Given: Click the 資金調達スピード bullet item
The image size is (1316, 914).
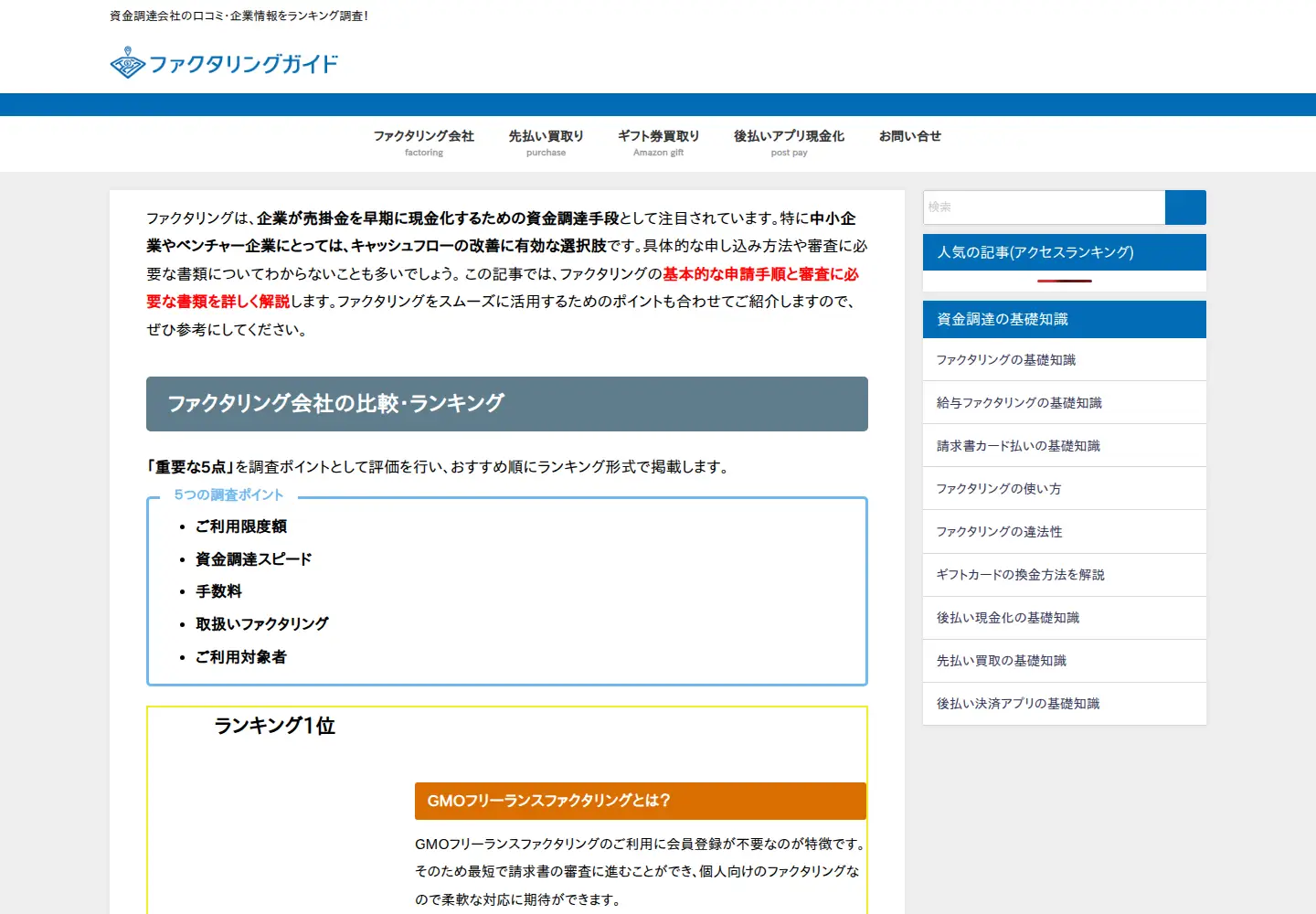Looking at the screenshot, I should [x=254, y=559].
